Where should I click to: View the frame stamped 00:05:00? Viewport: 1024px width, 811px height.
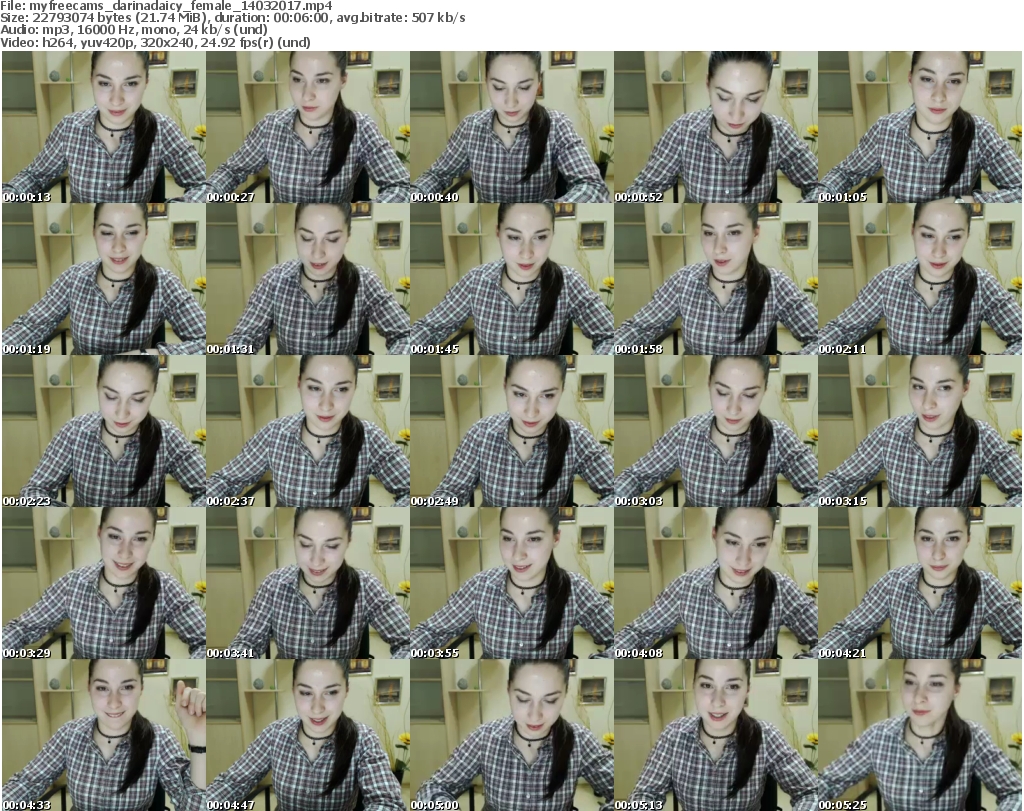click(512, 735)
